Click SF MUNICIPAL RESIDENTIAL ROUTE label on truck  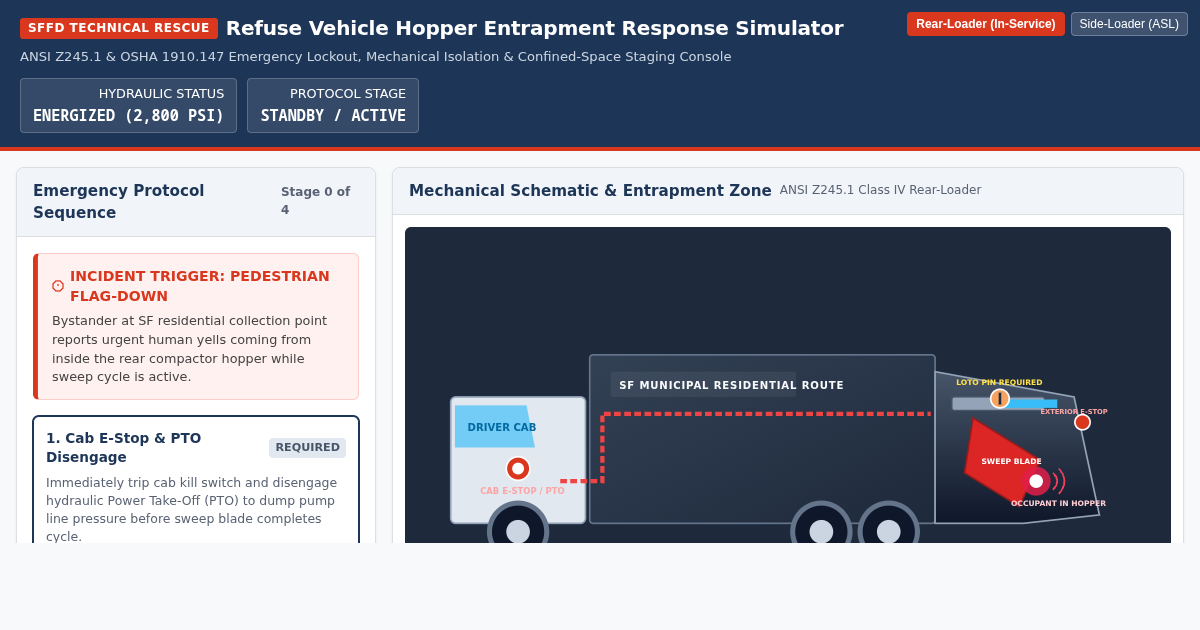pyautogui.click(x=731, y=385)
